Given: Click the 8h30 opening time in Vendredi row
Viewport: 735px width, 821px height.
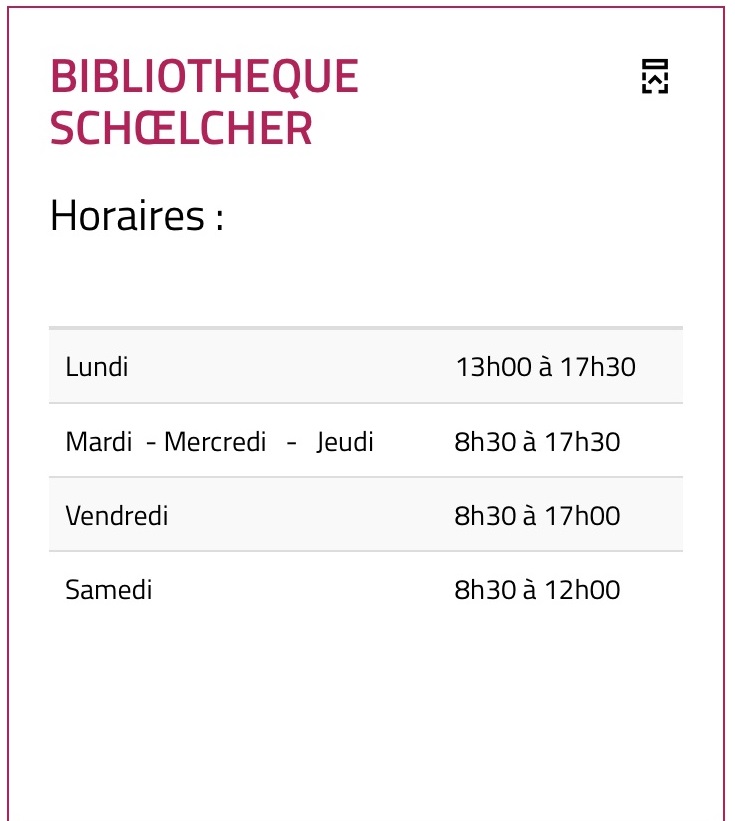Looking at the screenshot, I should click(x=485, y=516).
